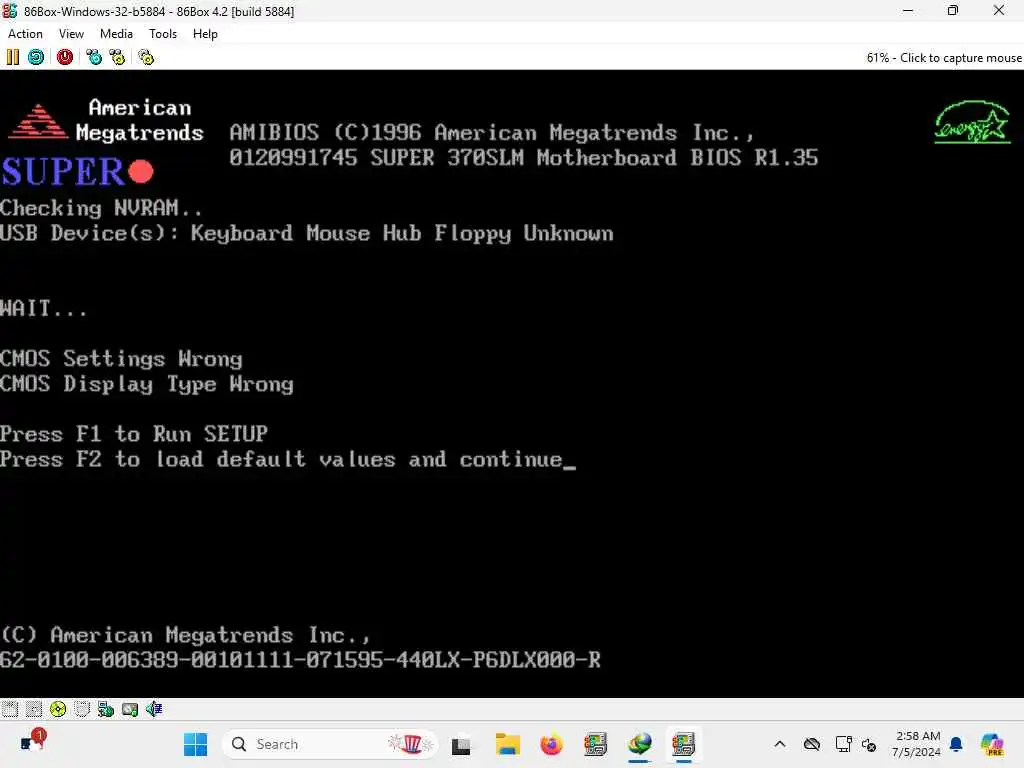Open the clock showing 2:58 AM
Screen dimensions: 1024x768
click(x=916, y=744)
